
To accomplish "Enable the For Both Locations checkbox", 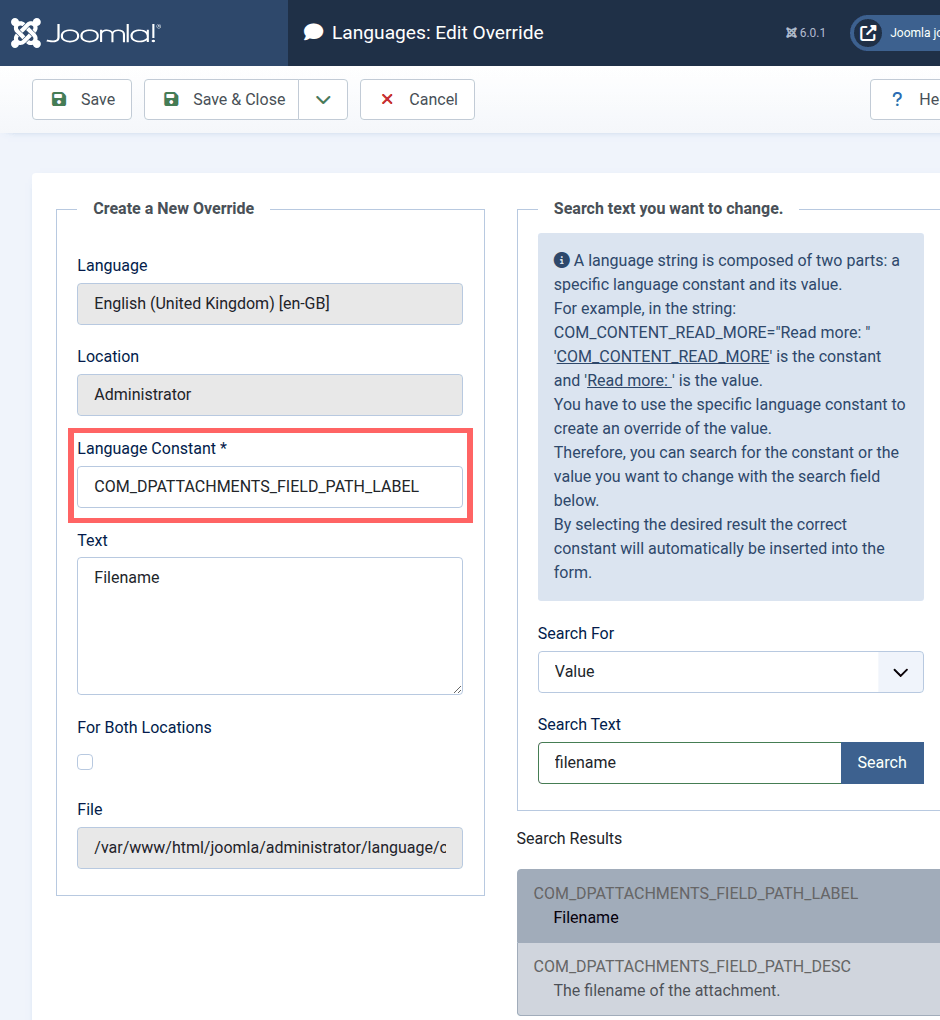I will click(x=85, y=762).
